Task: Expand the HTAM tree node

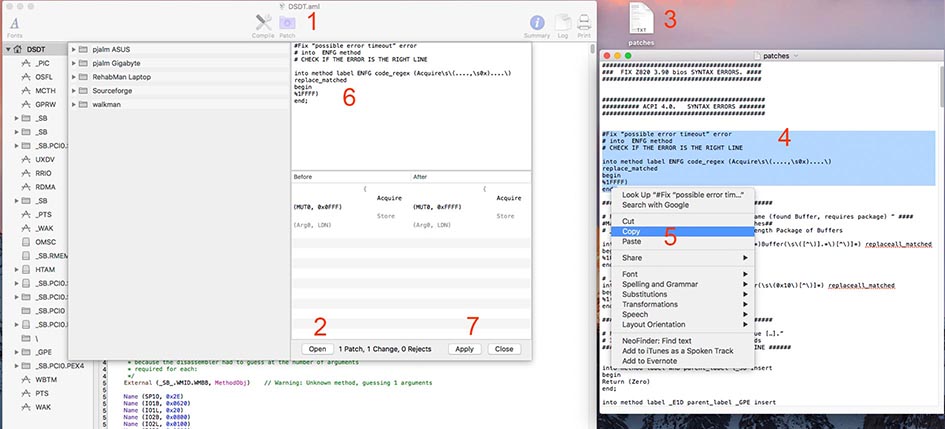Action: click(16, 269)
